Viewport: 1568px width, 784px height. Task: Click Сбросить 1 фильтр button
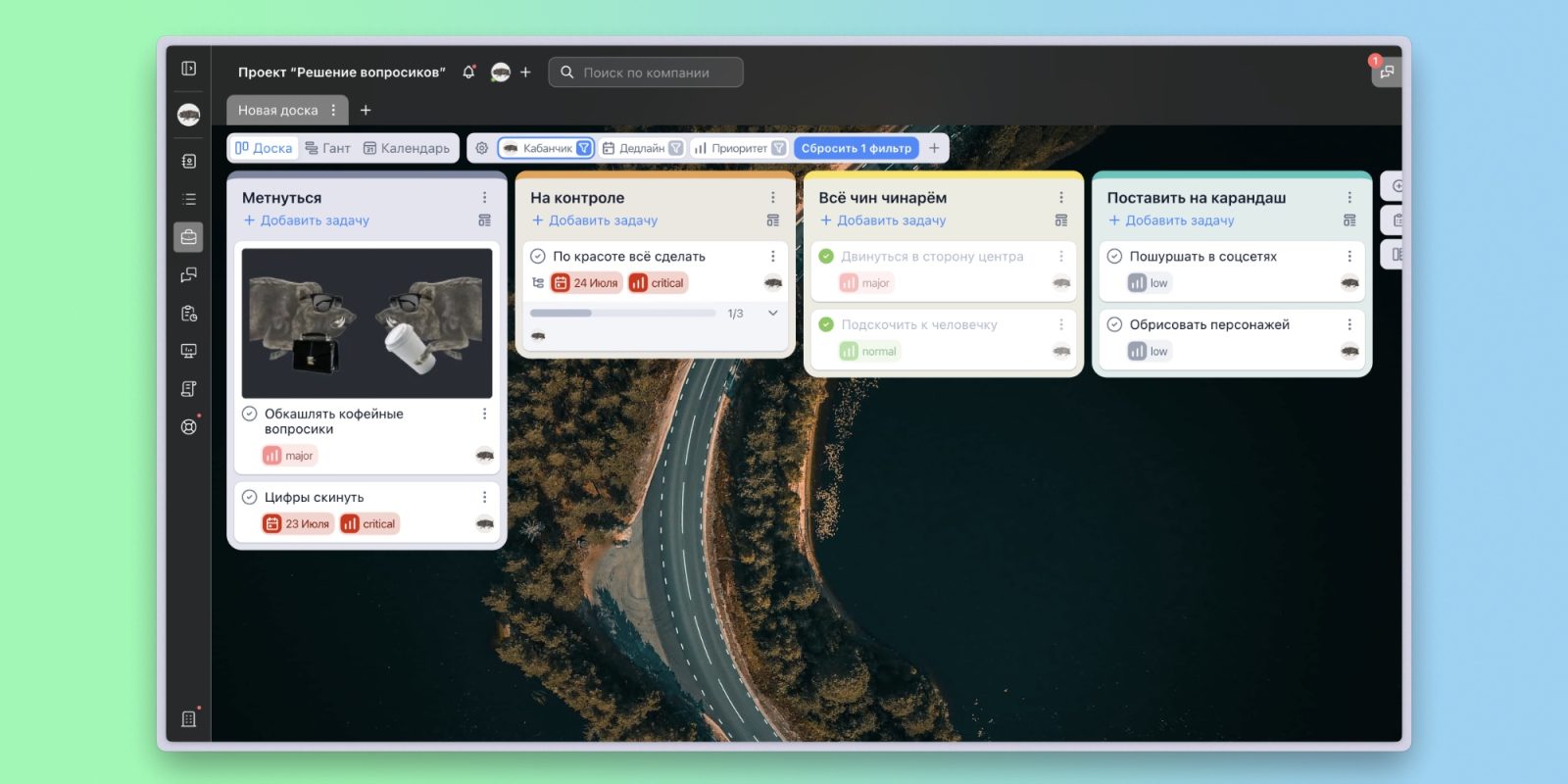(x=857, y=148)
